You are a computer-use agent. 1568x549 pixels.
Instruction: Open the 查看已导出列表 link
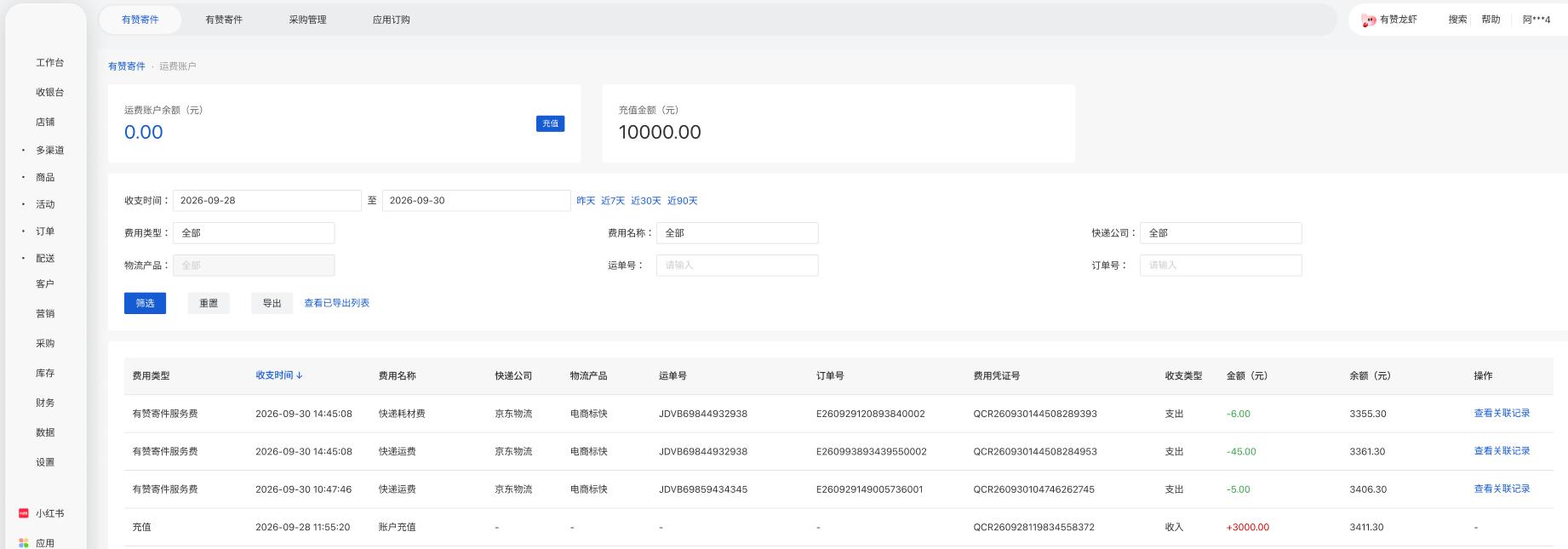coord(337,303)
